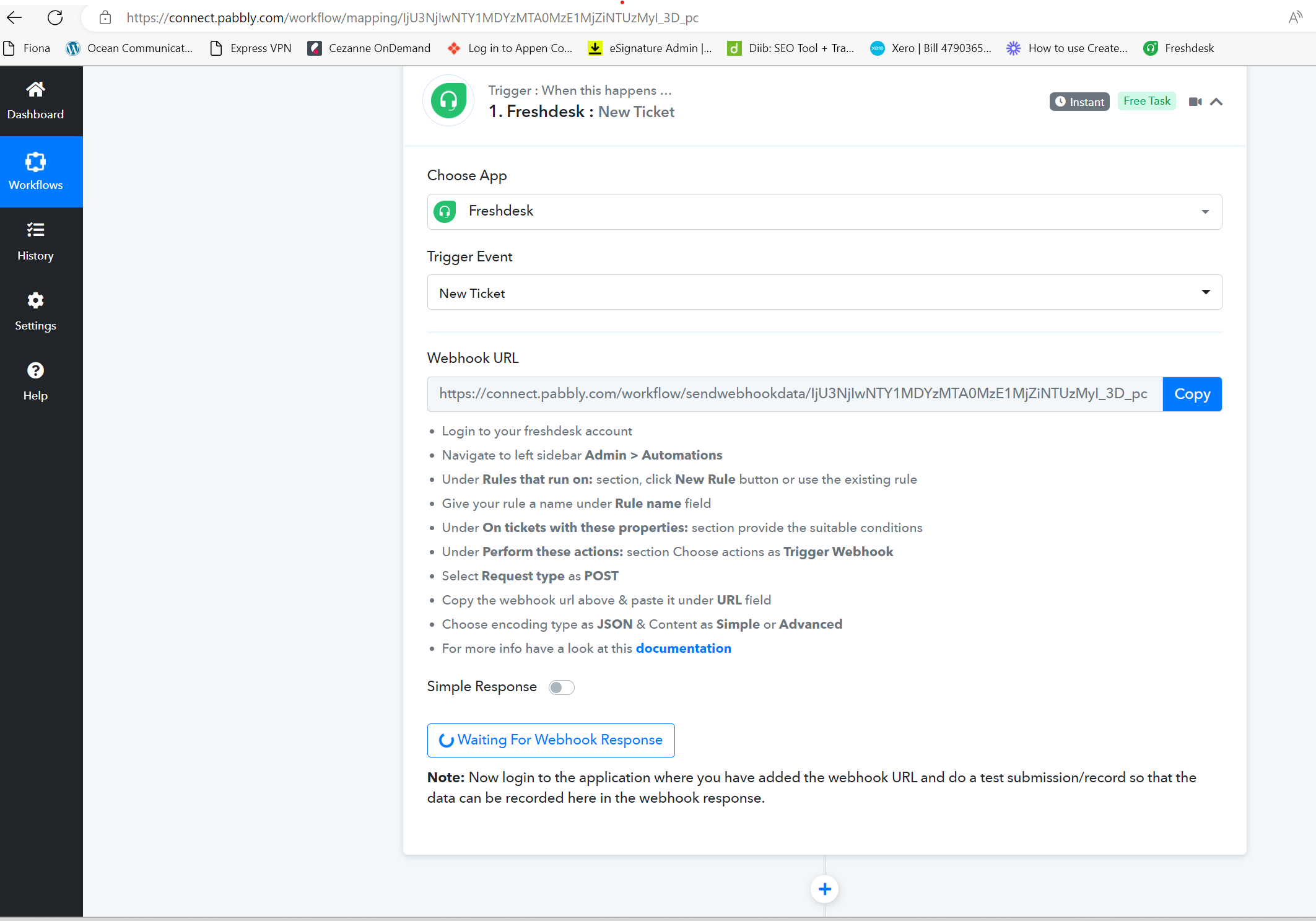Click the Free Task badge
The image size is (1316, 921).
click(1146, 101)
